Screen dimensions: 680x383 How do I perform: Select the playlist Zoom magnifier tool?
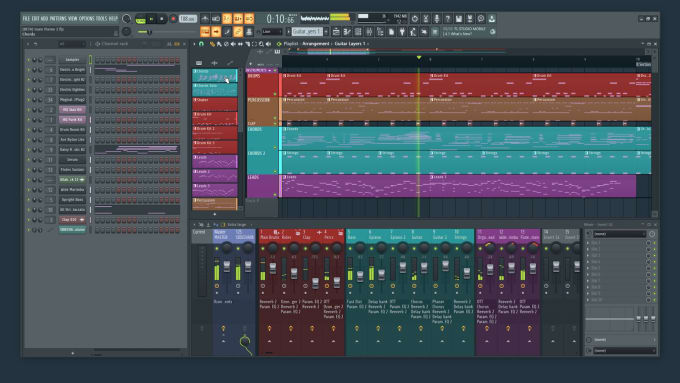click(x=261, y=44)
